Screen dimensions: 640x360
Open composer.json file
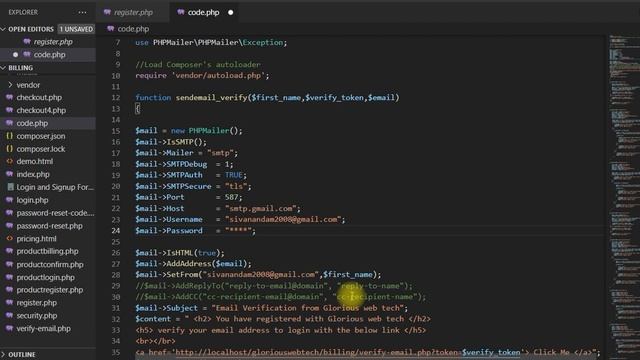click(x=41, y=136)
